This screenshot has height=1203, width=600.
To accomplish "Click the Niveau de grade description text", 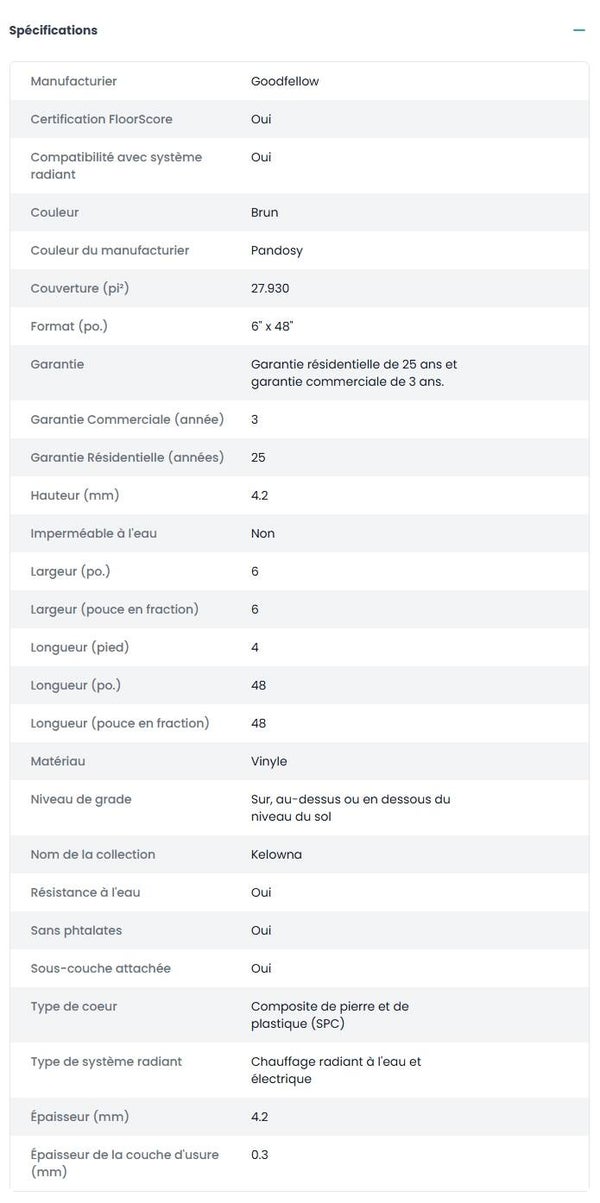I will point(350,807).
